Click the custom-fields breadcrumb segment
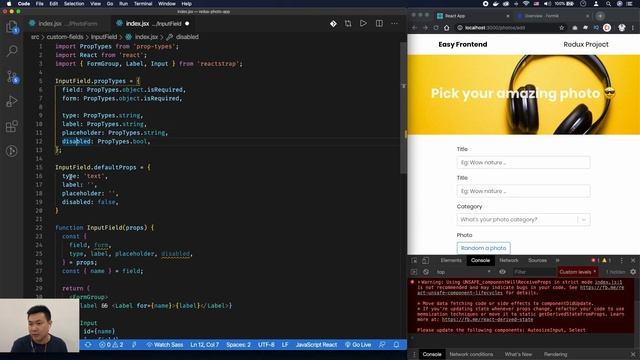The width and height of the screenshot is (640, 360). tap(65, 37)
